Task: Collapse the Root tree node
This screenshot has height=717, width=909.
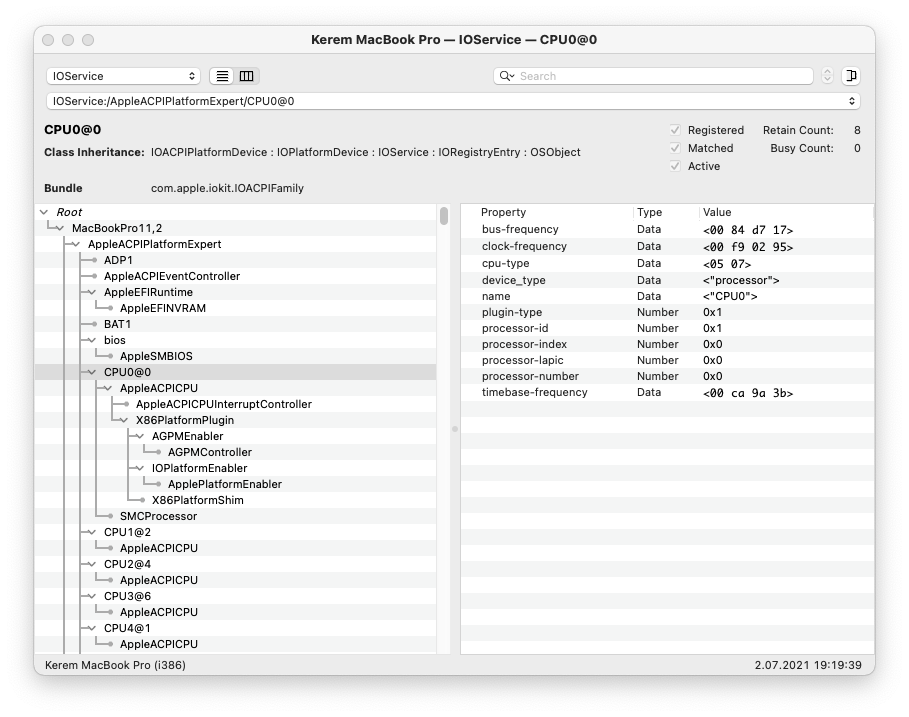Action: point(42,212)
